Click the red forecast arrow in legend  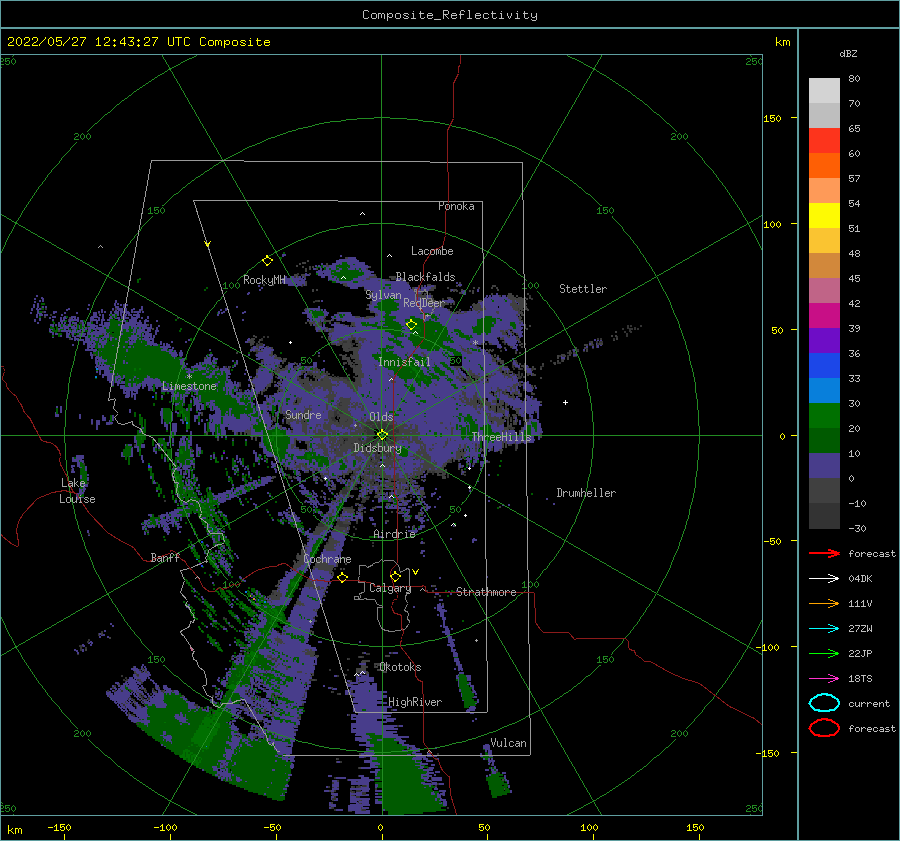[824, 553]
